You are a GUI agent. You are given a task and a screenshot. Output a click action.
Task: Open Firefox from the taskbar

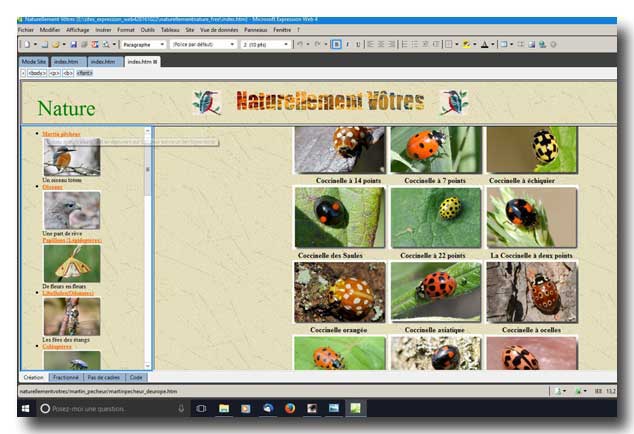click(x=290, y=409)
